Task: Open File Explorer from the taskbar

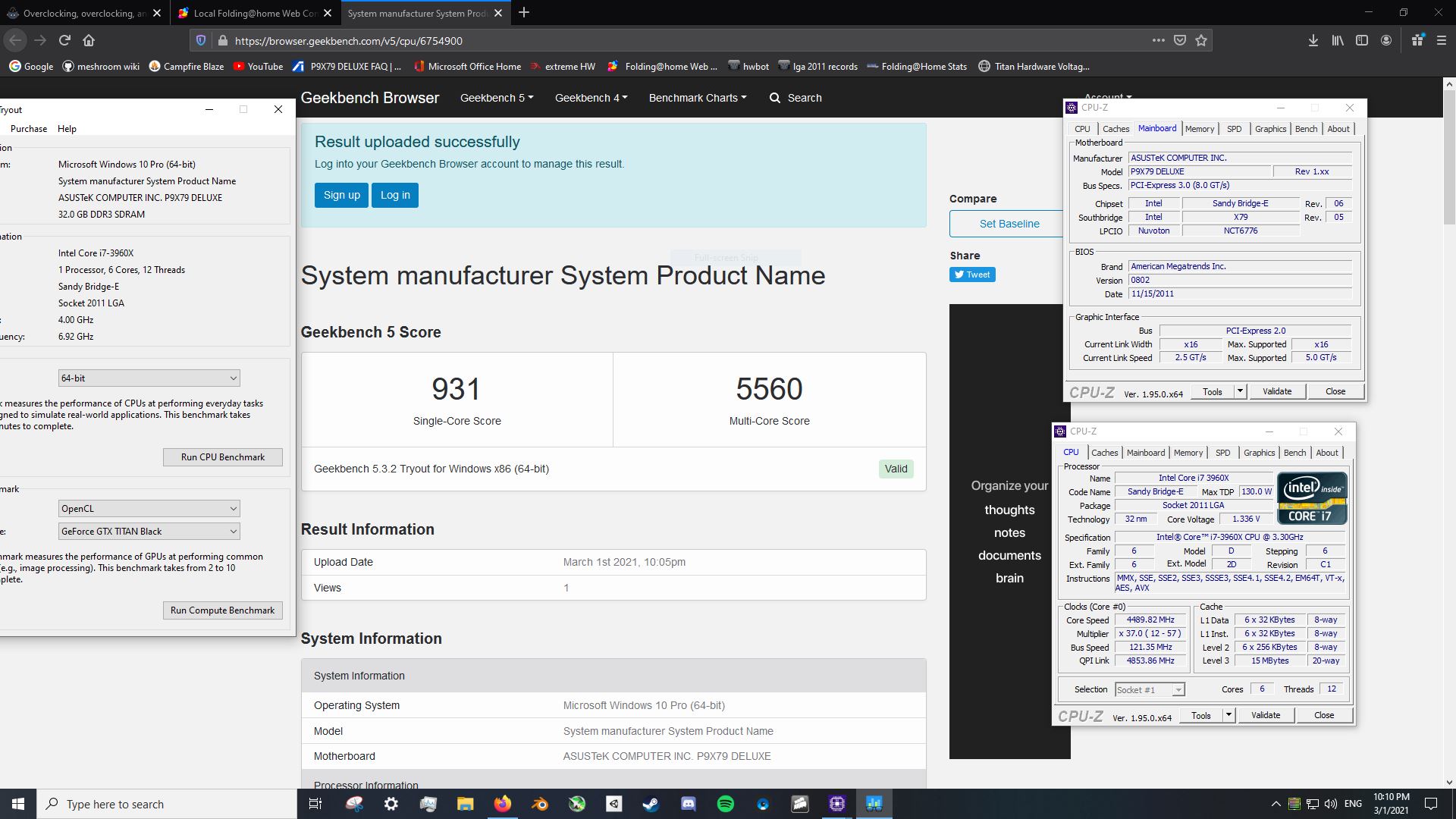Action: point(465,804)
